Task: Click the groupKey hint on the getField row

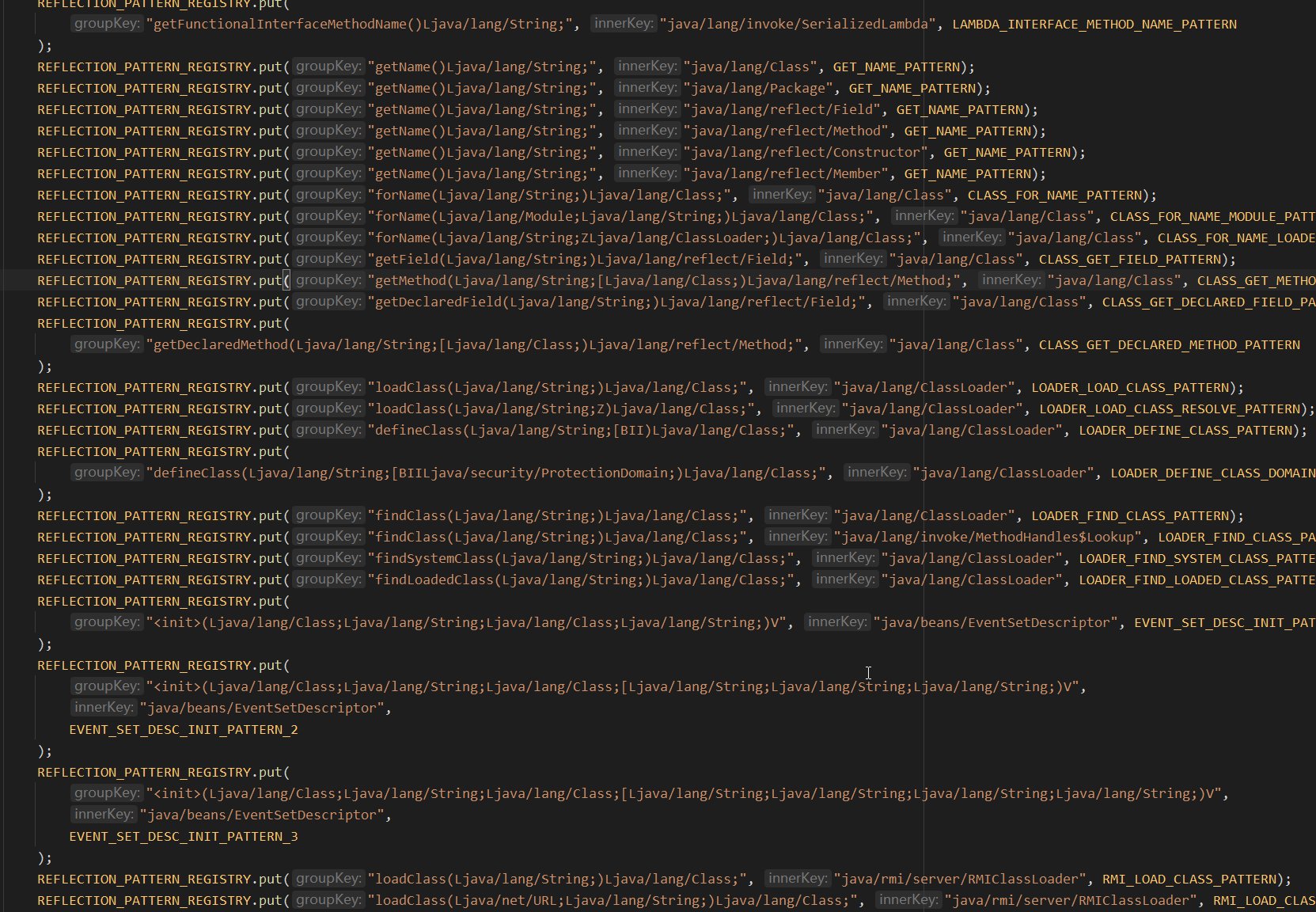Action: tap(328, 259)
